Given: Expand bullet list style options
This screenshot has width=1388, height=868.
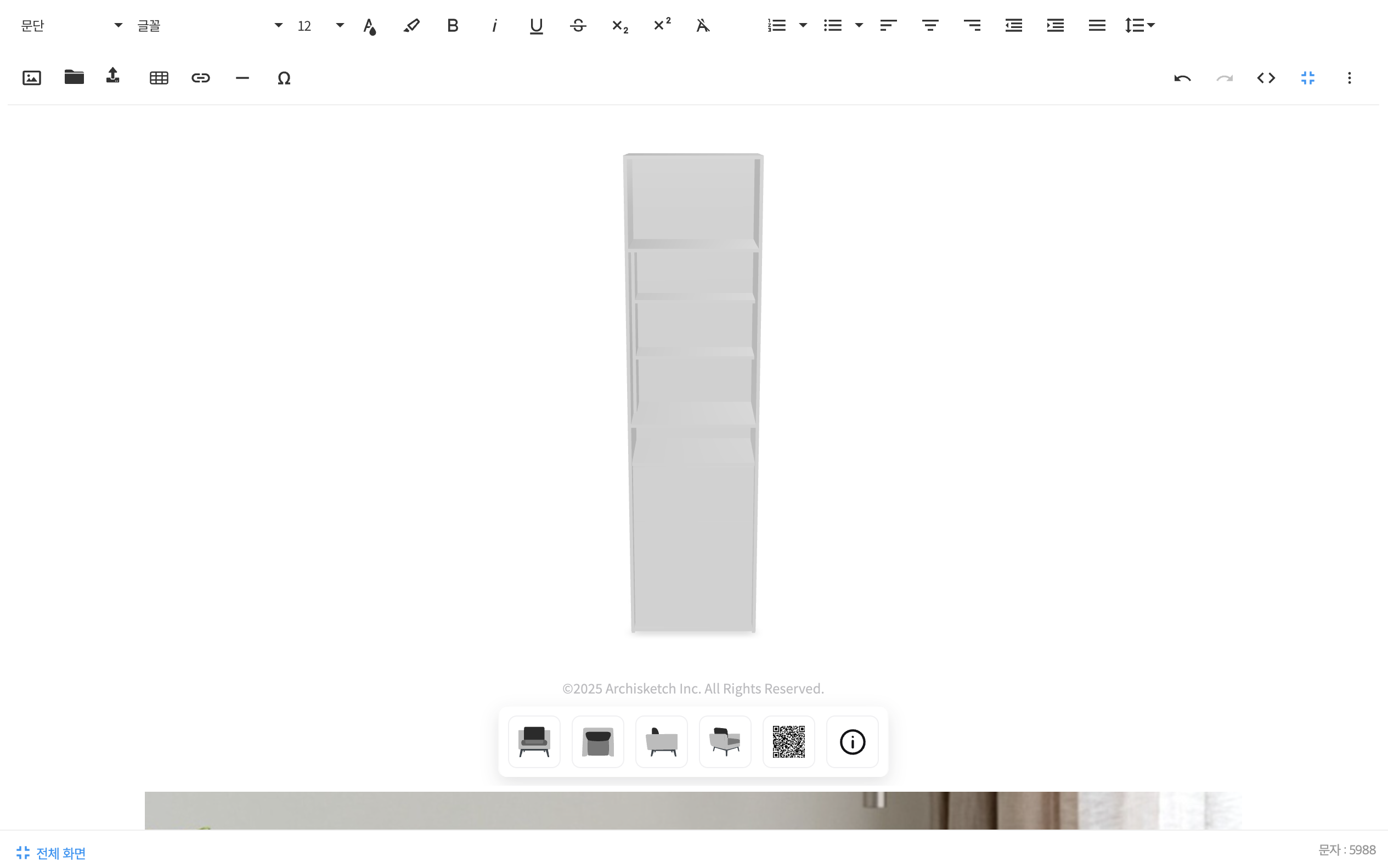Looking at the screenshot, I should [x=859, y=26].
